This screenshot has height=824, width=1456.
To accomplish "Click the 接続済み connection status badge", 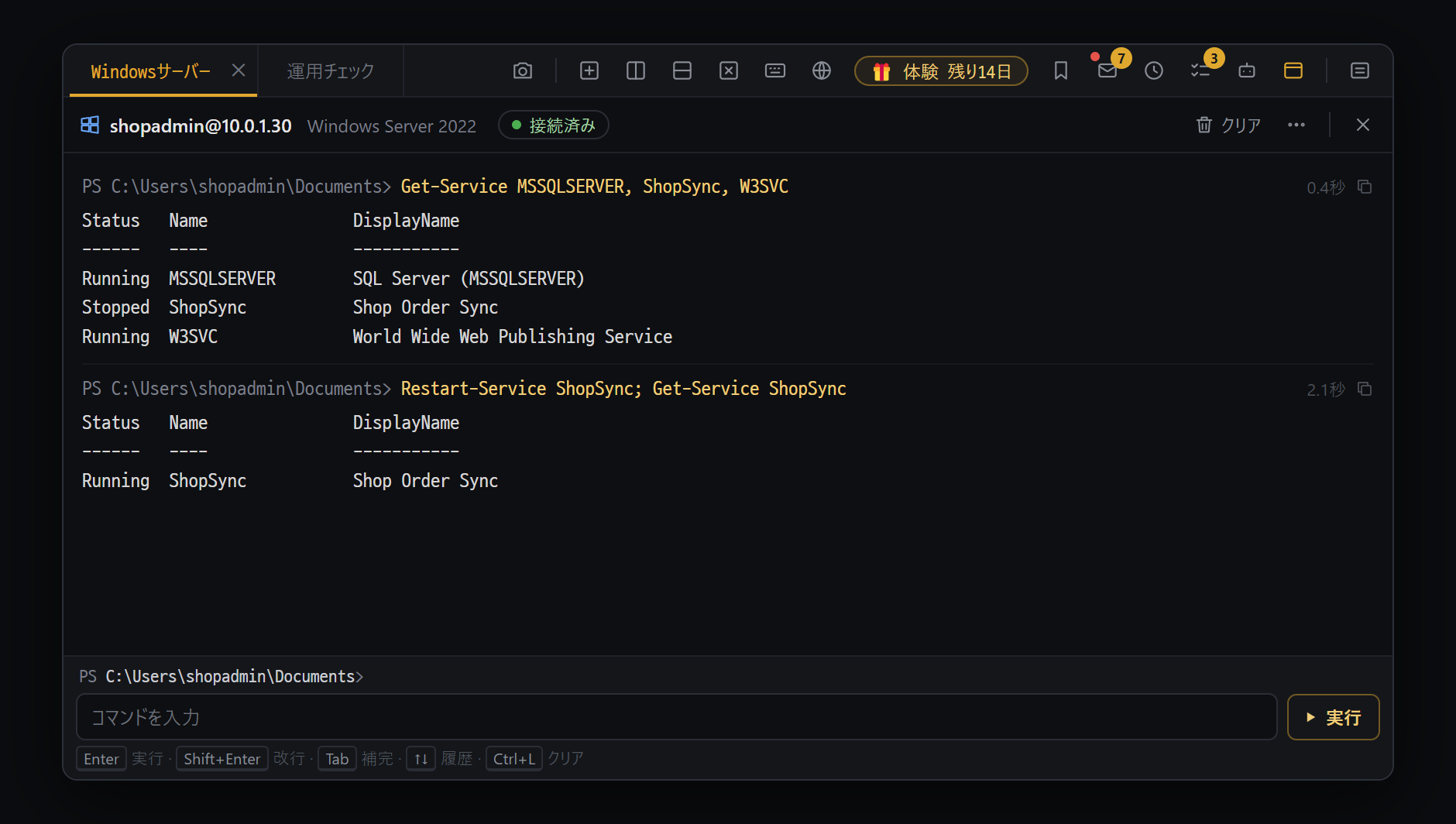I will tap(554, 125).
